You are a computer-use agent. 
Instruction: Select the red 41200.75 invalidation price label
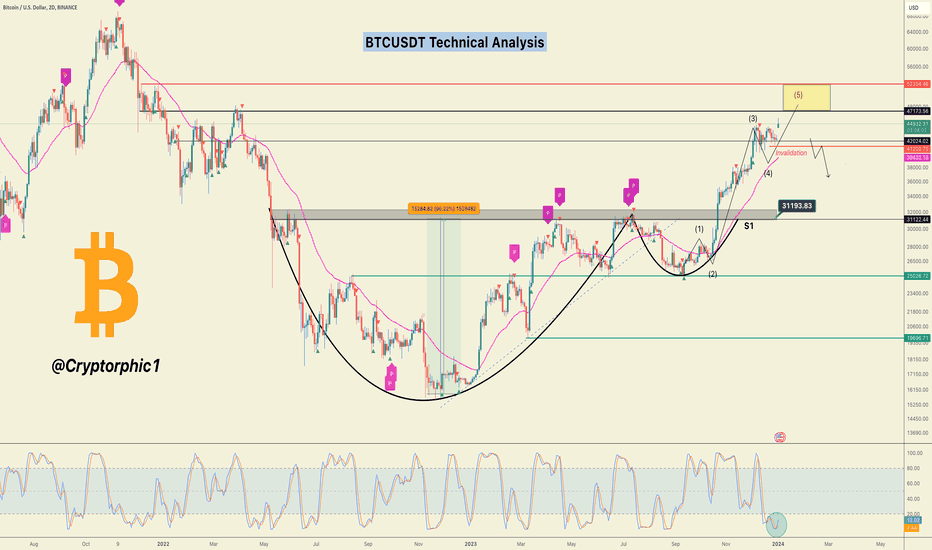pyautogui.click(x=918, y=149)
